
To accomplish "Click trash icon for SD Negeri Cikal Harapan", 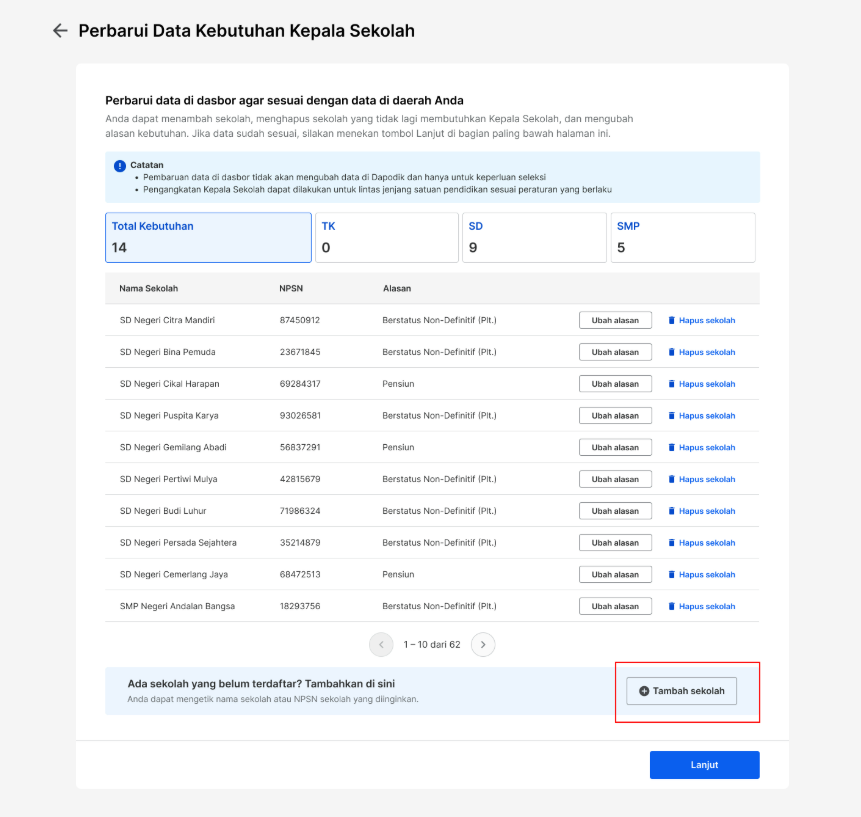I will click(671, 384).
